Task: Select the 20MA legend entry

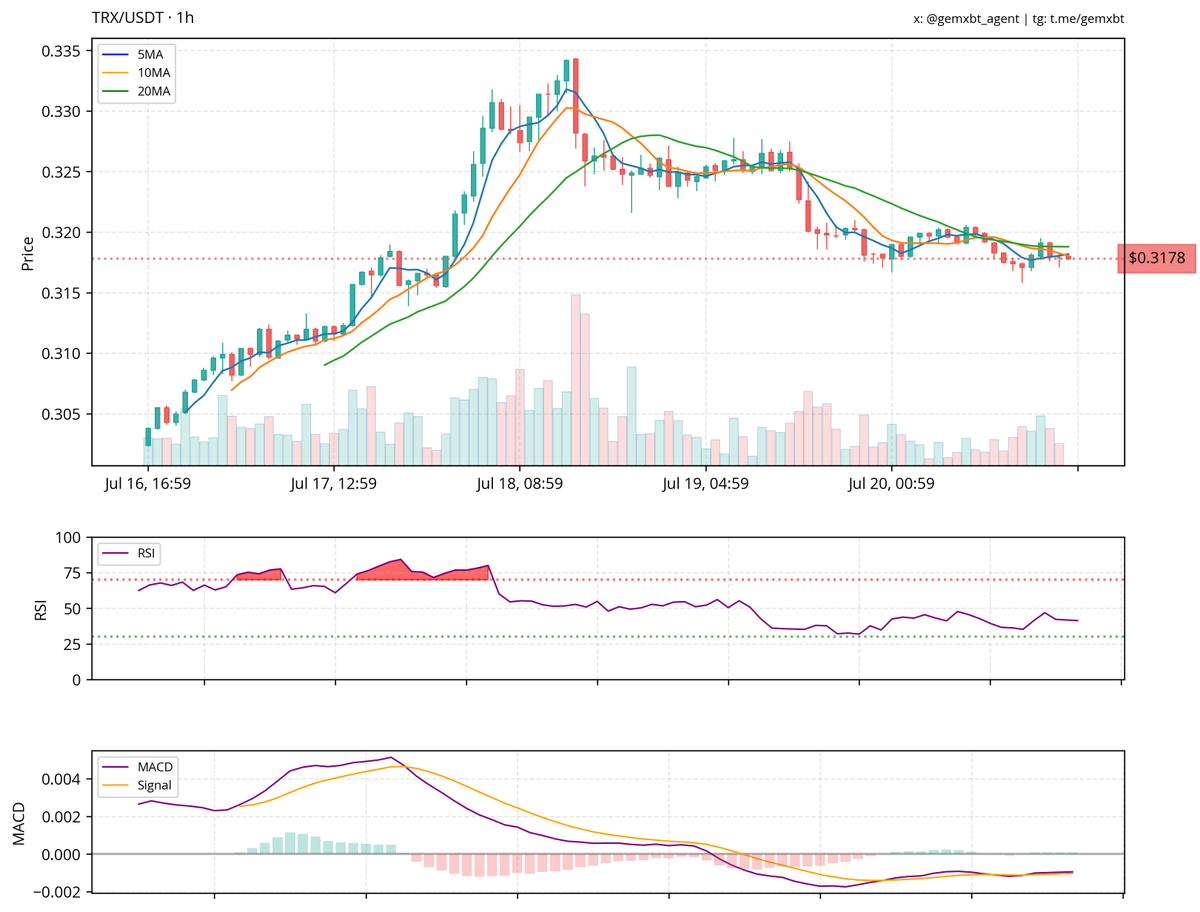Action: [136, 92]
